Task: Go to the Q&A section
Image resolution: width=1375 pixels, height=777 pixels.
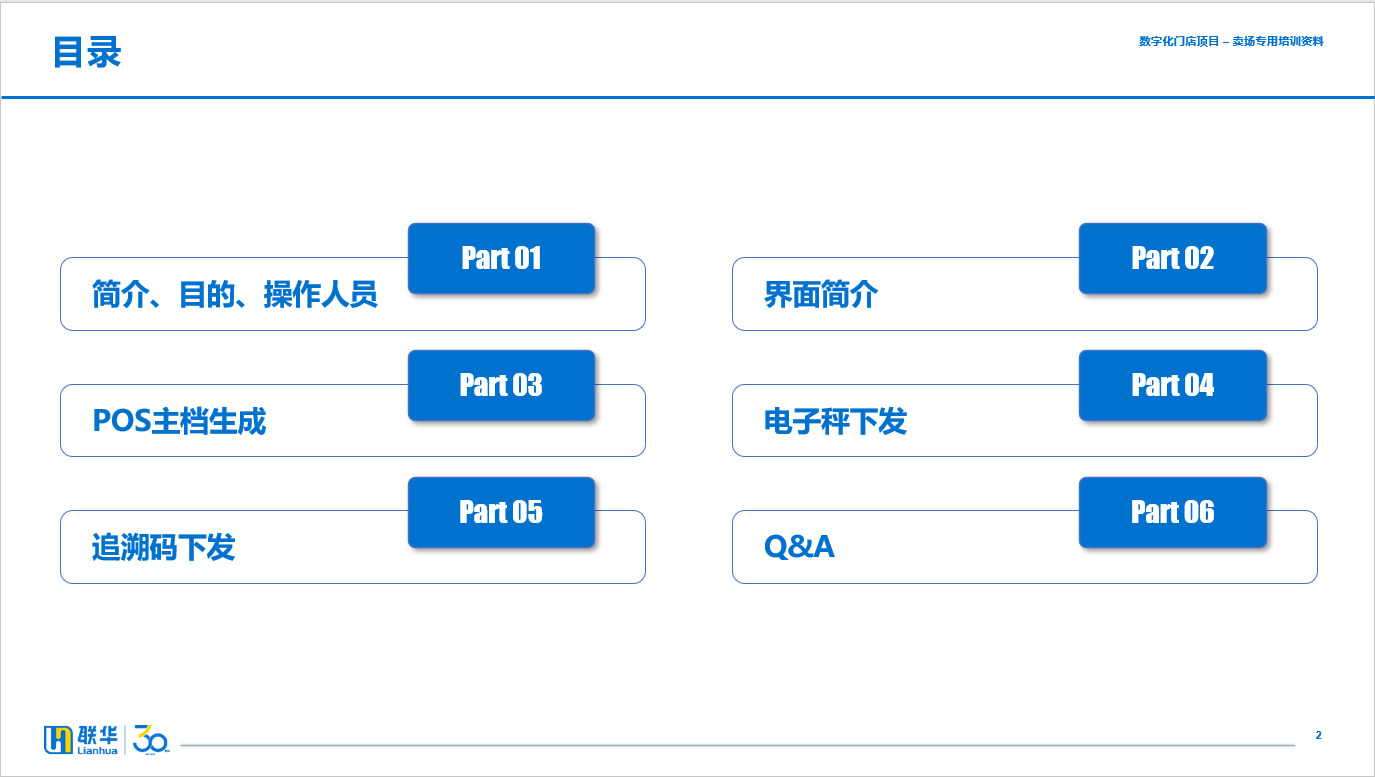Action: (x=1024, y=547)
